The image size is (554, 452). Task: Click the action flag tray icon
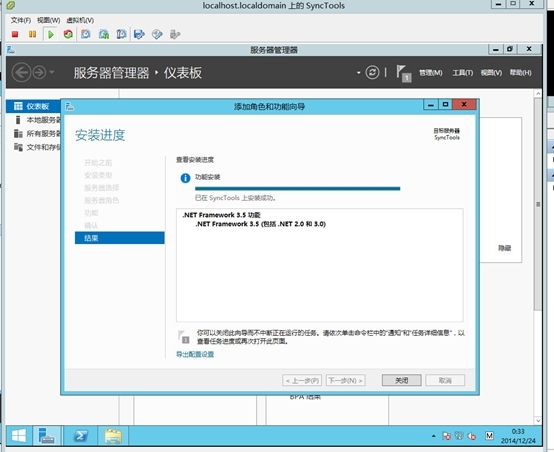click(446, 436)
